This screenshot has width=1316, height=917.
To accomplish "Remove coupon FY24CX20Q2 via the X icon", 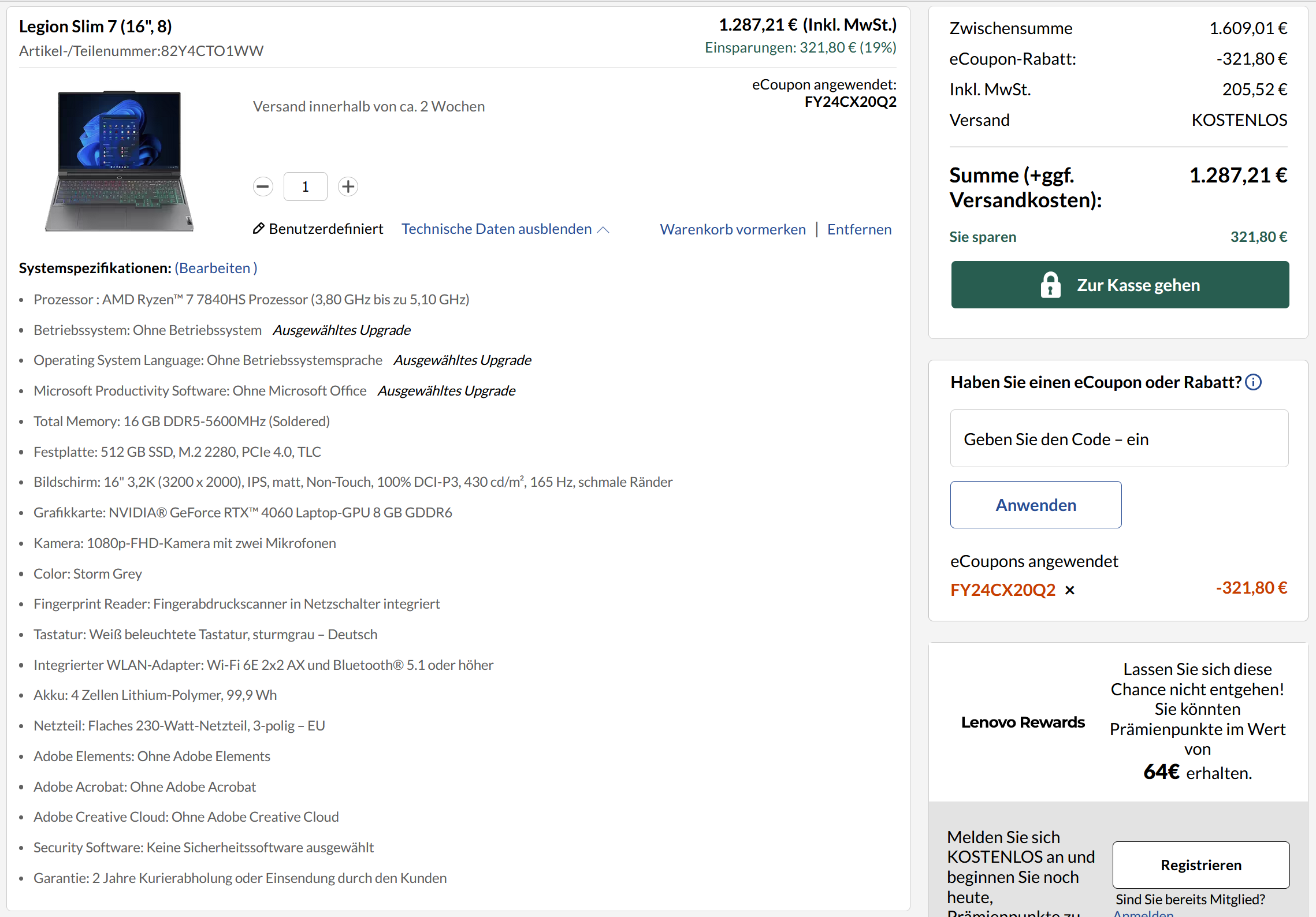I will pyautogui.click(x=1070, y=590).
